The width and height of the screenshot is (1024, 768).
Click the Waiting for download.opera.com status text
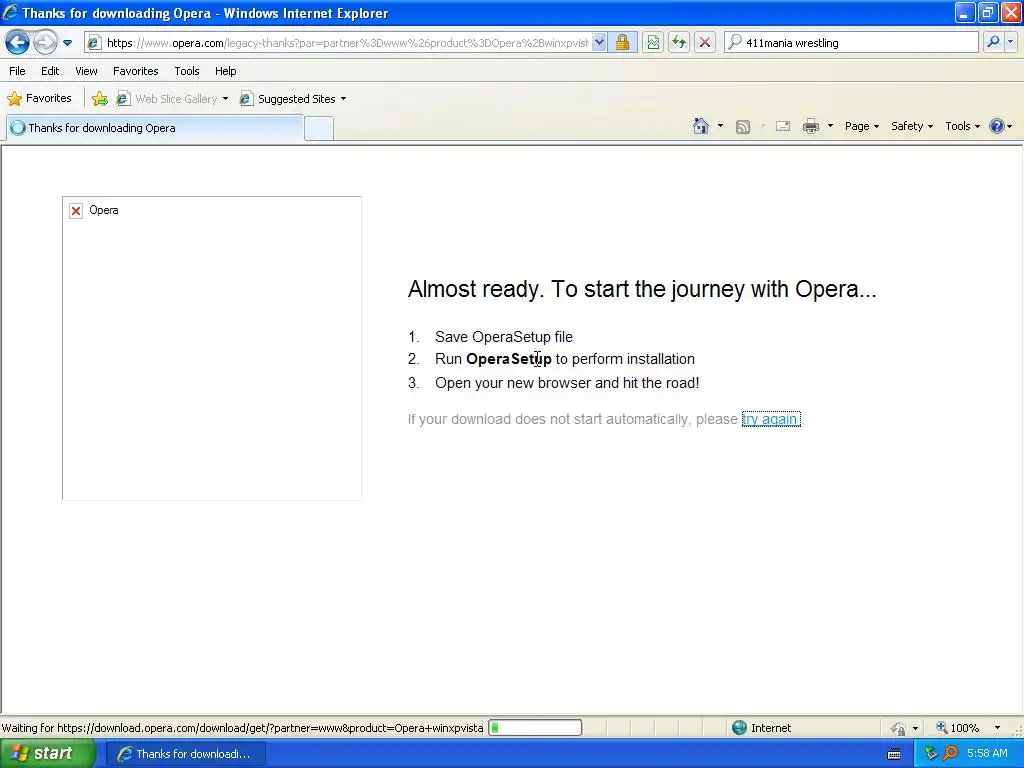tap(242, 728)
